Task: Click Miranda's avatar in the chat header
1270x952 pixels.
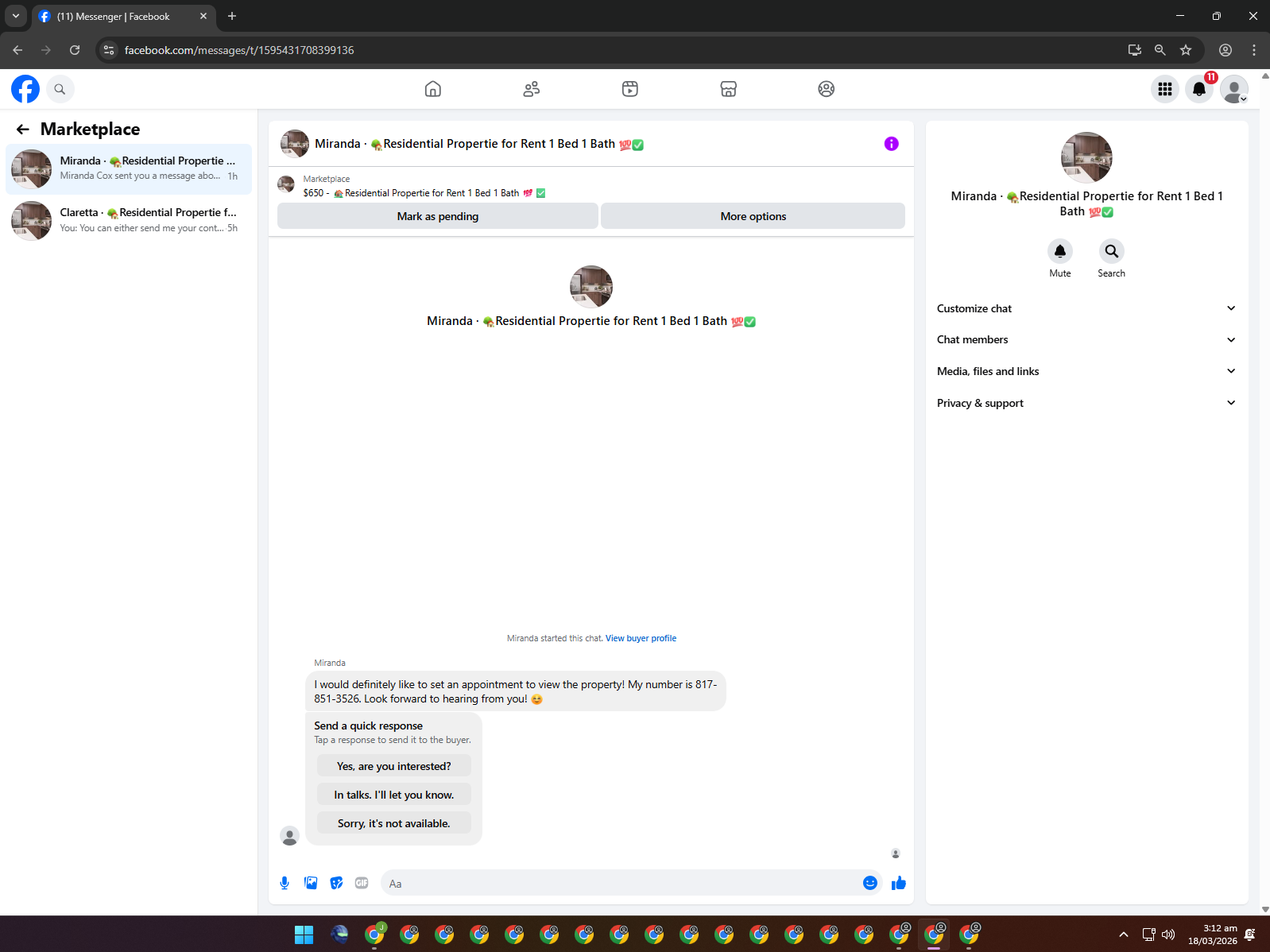Action: (x=295, y=144)
